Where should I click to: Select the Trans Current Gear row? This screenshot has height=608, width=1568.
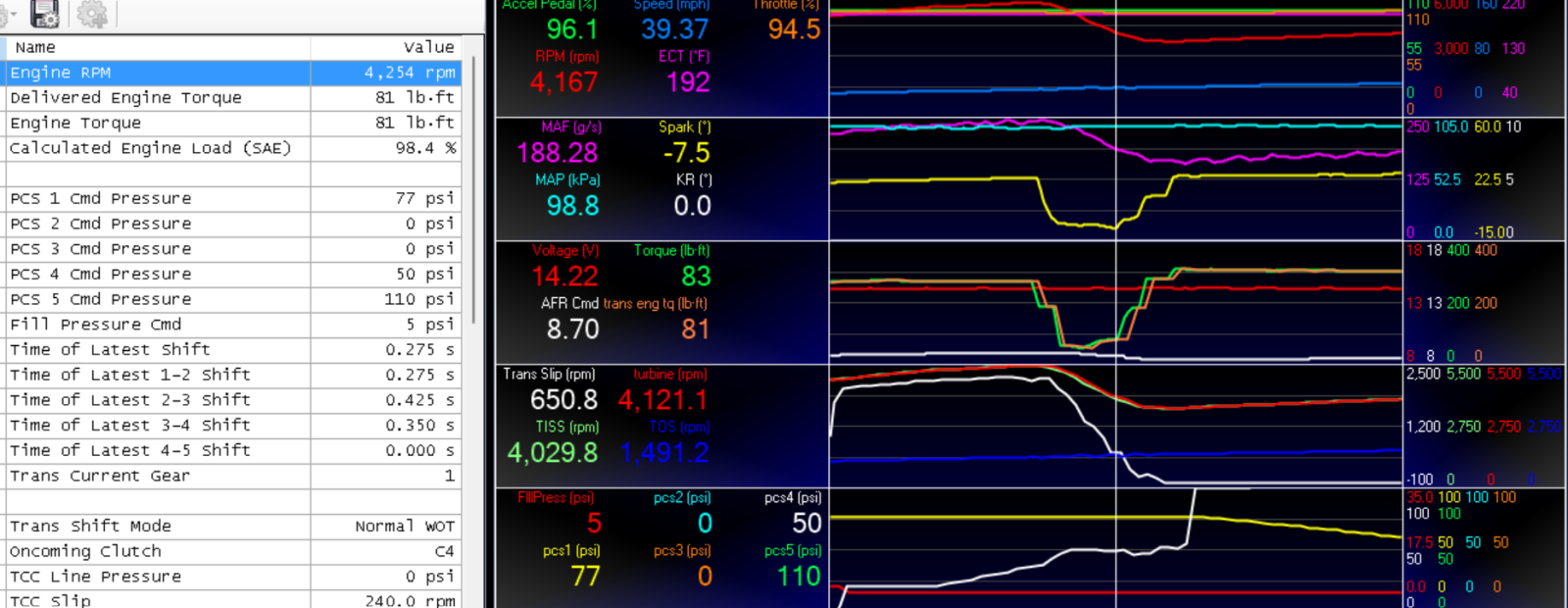[x=233, y=476]
